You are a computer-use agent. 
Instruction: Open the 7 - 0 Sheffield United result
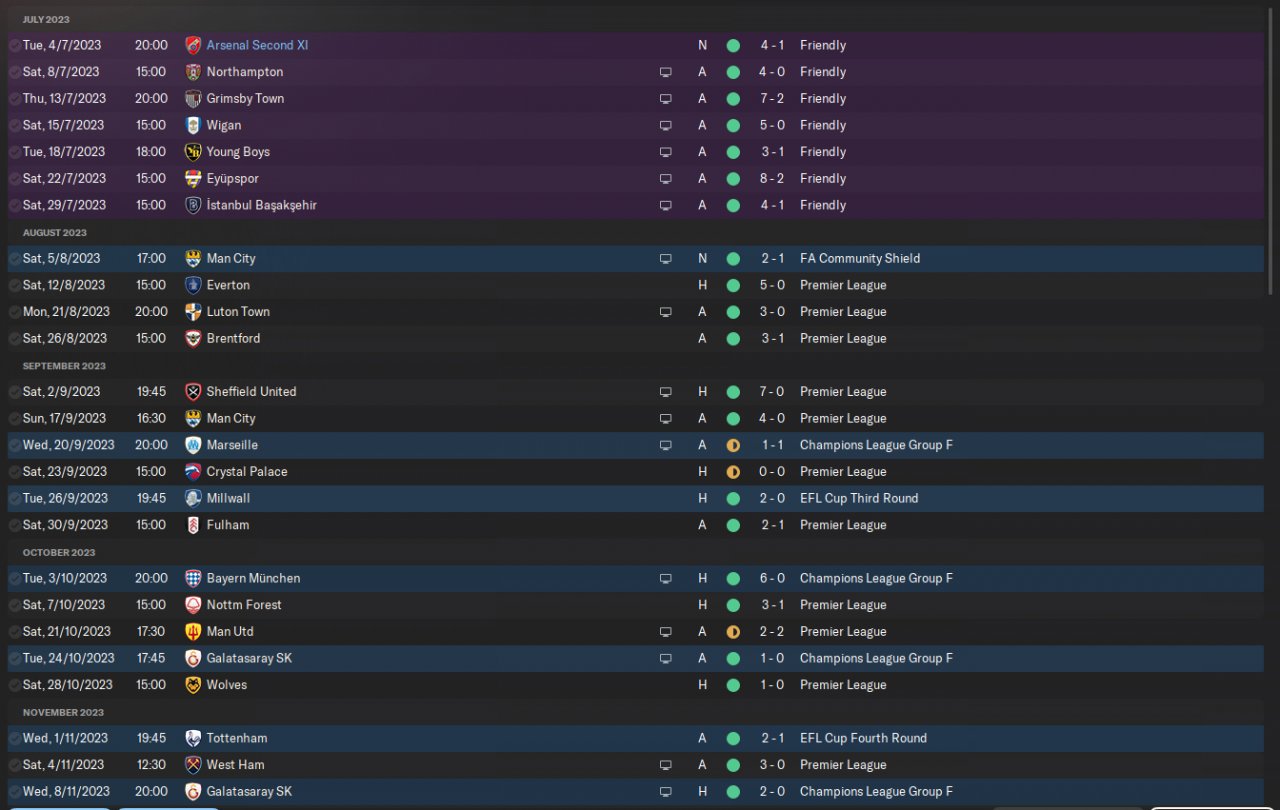coord(772,392)
